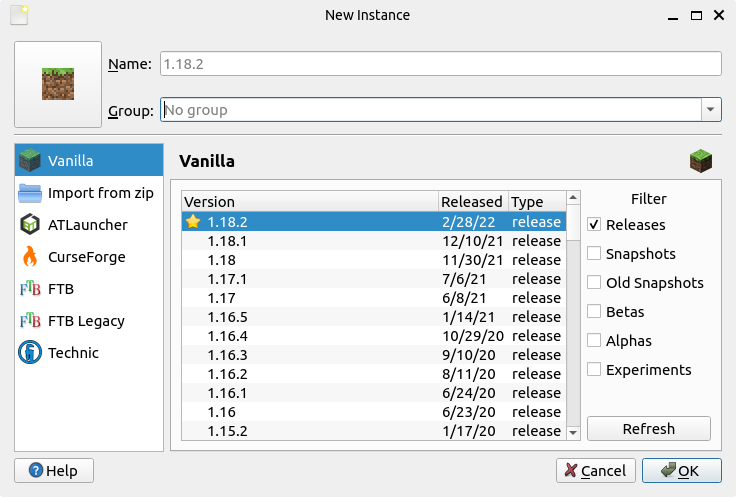Select the ATLauncher icon
Screen dimensions: 736x497
click(31, 225)
